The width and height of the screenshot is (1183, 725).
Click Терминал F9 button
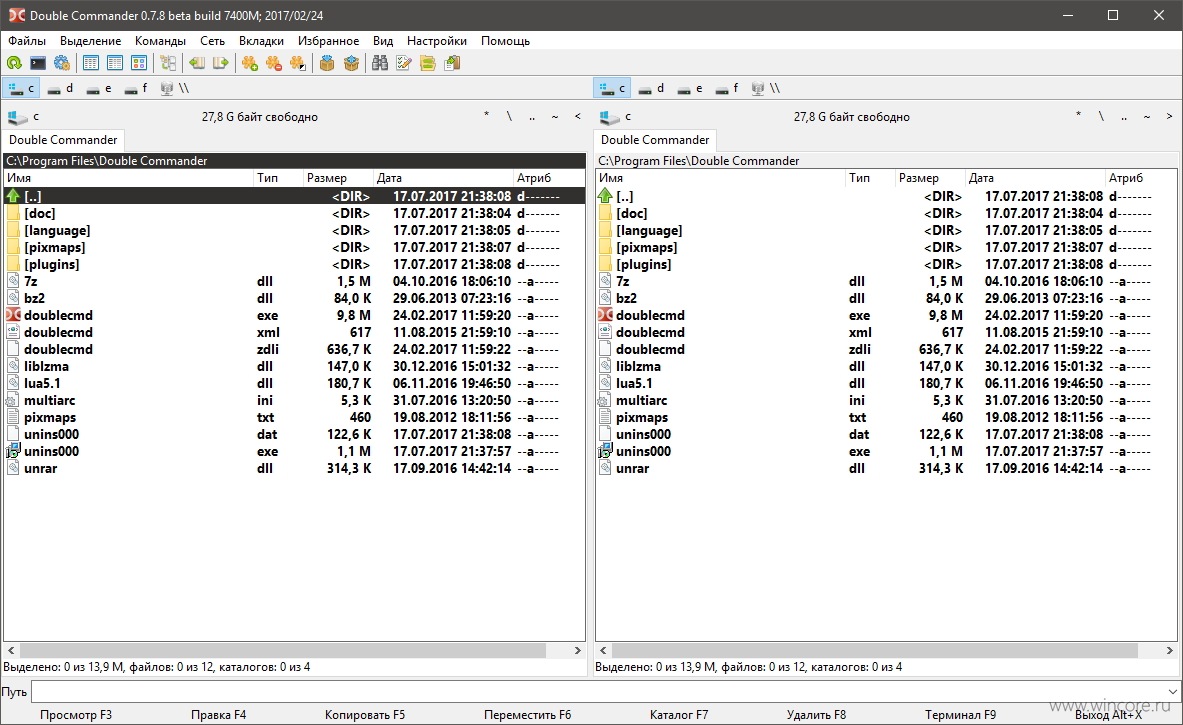[960, 714]
